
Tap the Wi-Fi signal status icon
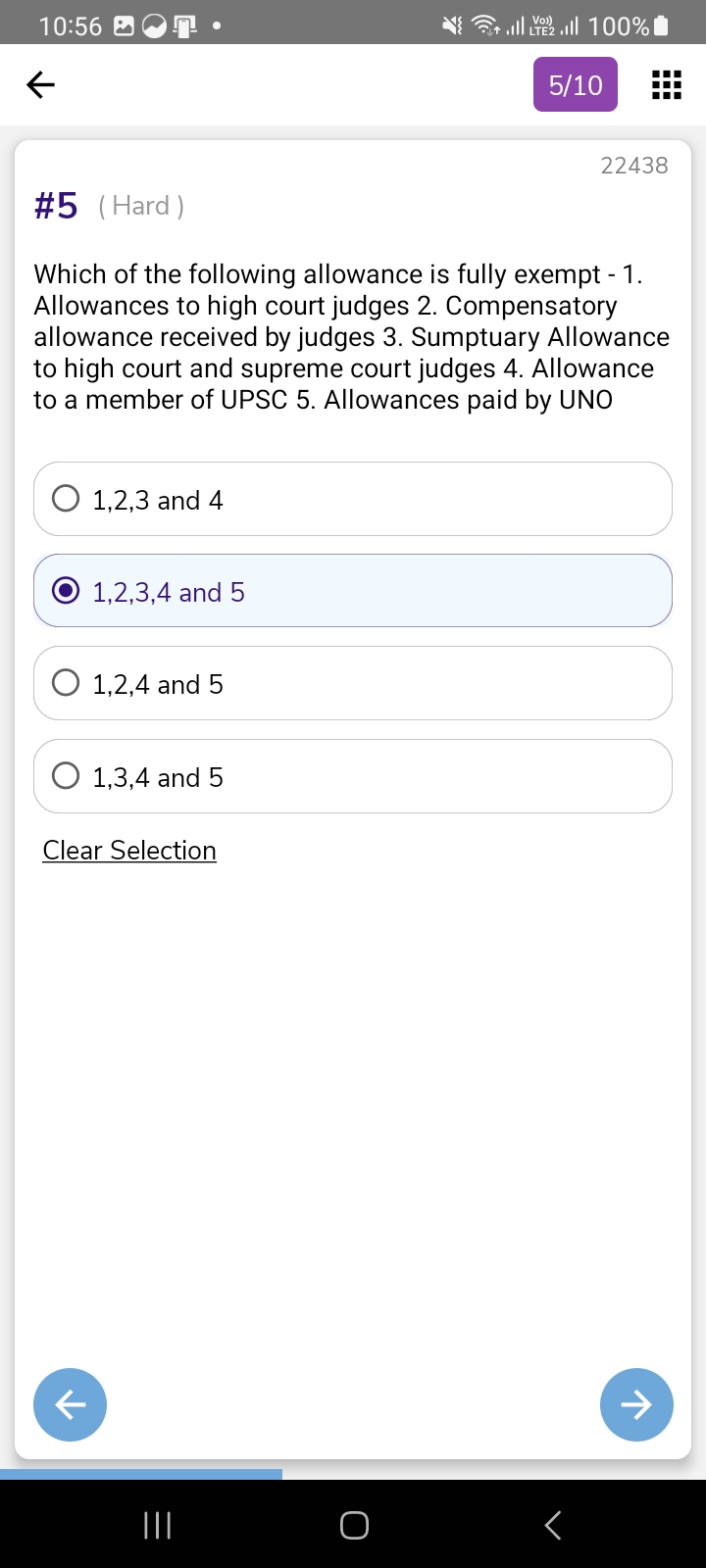pyautogui.click(x=483, y=25)
